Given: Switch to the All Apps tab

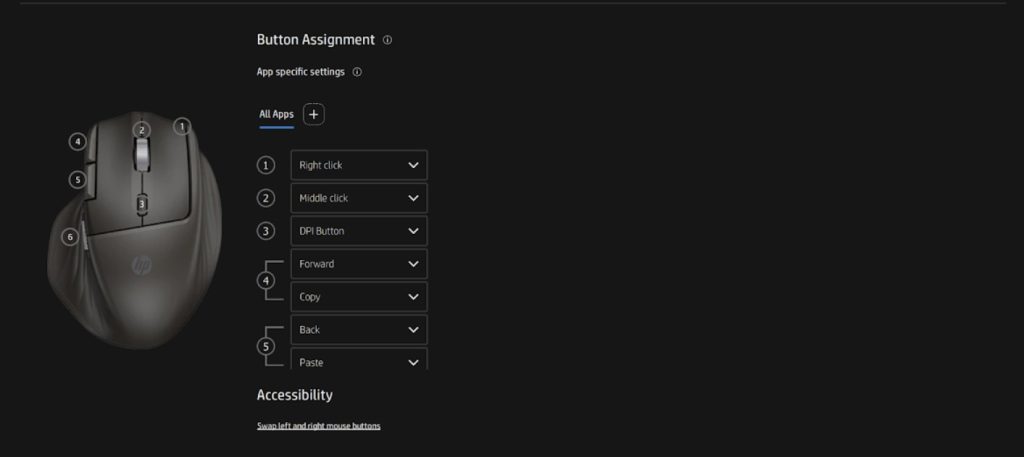Looking at the screenshot, I should click(x=276, y=114).
